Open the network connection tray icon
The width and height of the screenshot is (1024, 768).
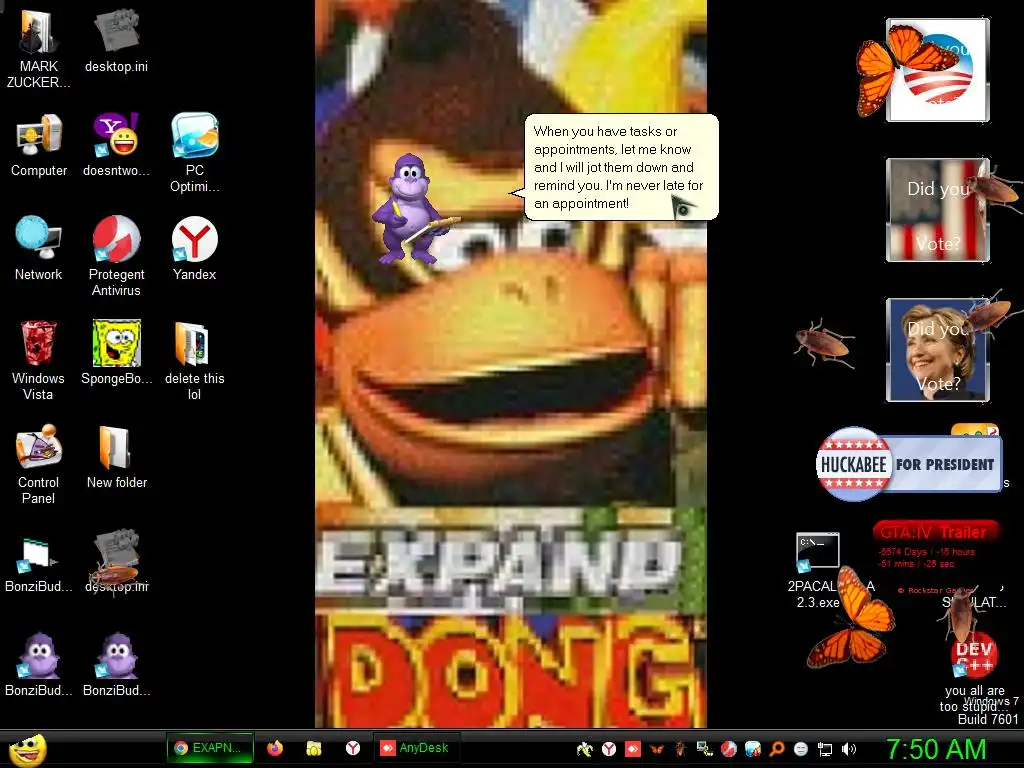pos(825,750)
